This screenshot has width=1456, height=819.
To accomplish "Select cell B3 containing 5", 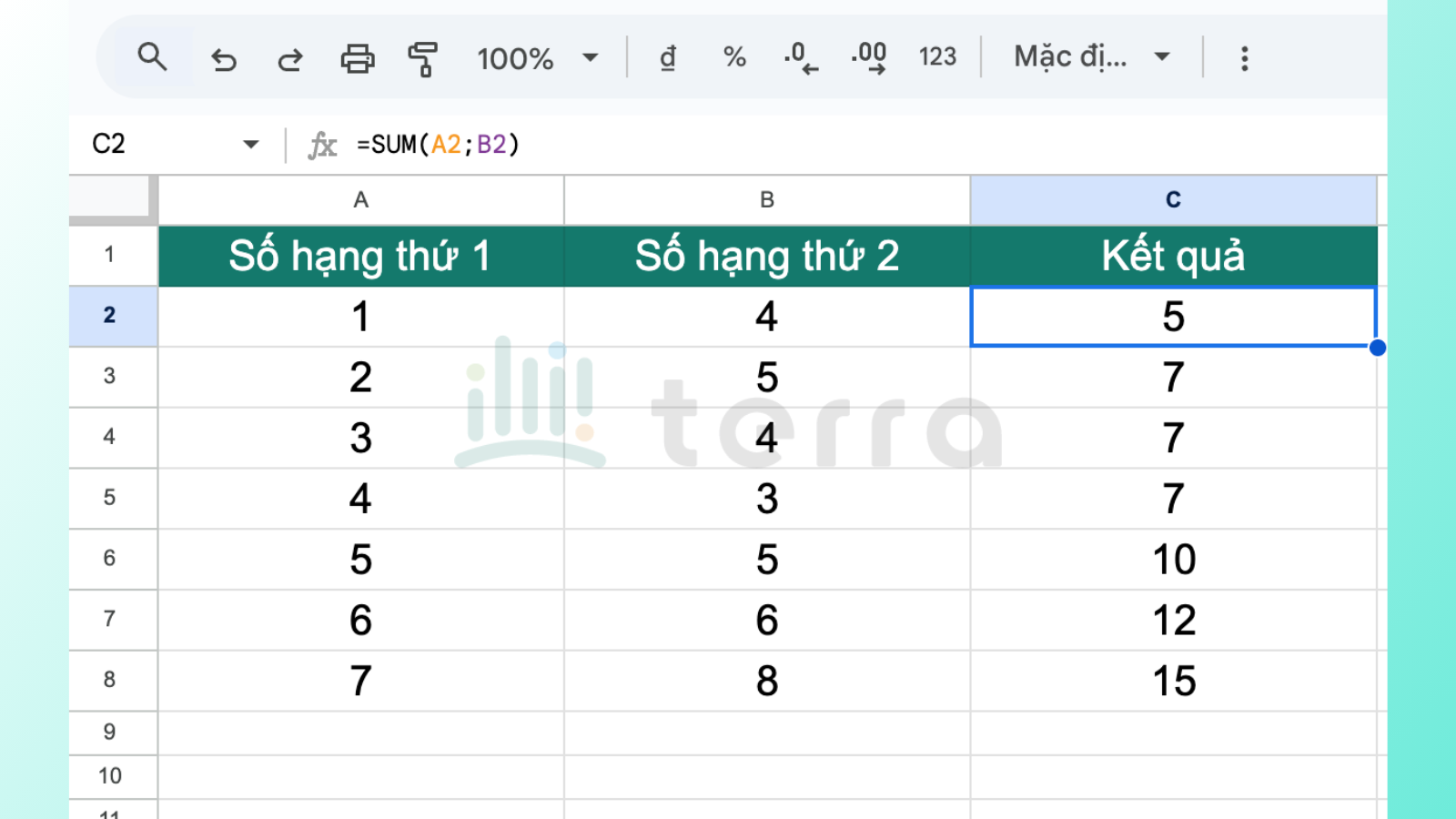I will click(767, 377).
